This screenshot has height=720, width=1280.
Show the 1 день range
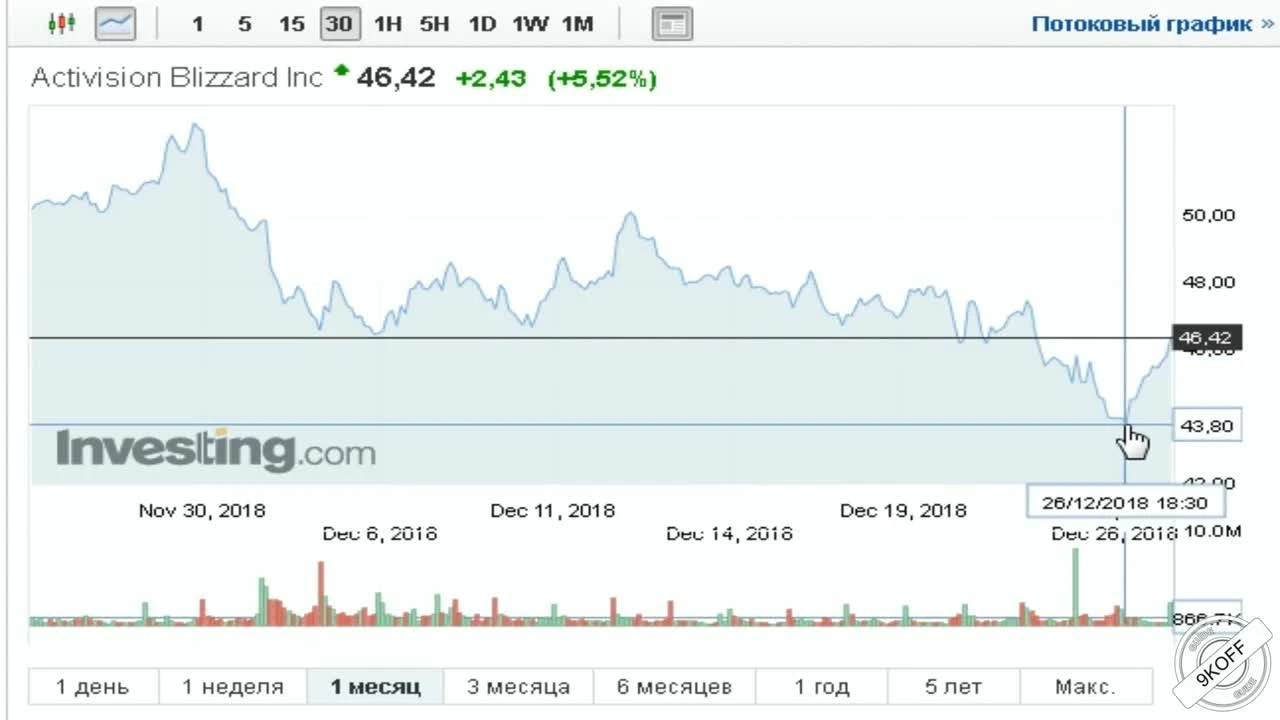pyautogui.click(x=92, y=687)
